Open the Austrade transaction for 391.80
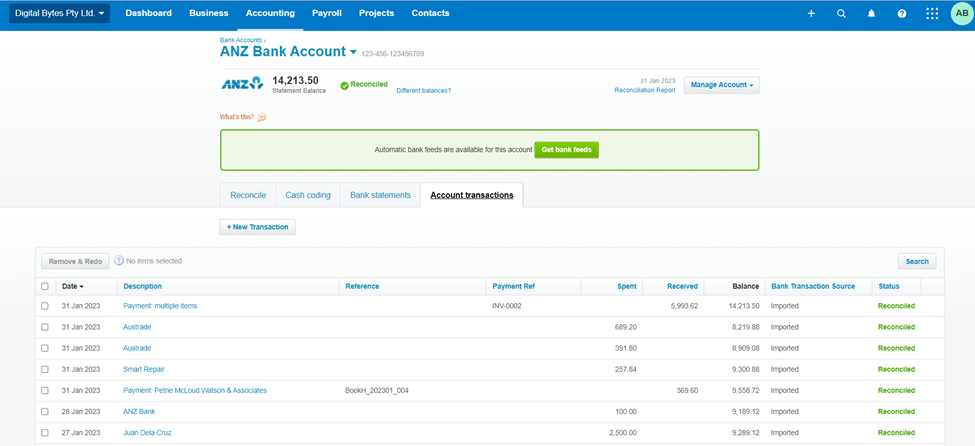 tap(137, 348)
